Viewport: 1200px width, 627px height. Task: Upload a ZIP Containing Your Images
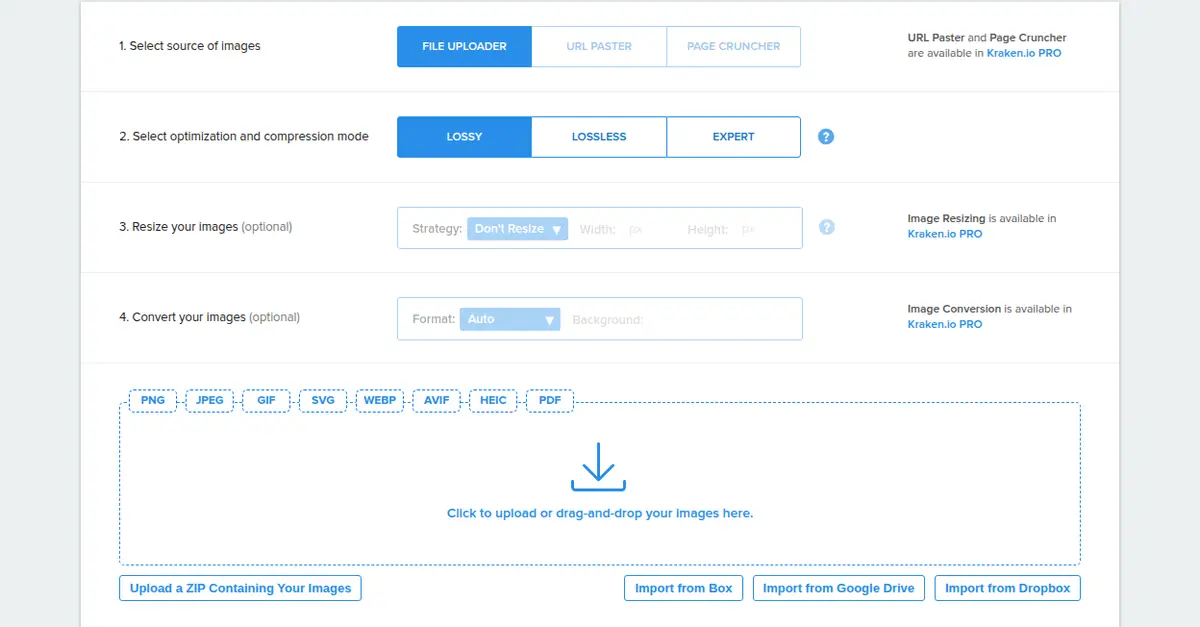point(240,588)
